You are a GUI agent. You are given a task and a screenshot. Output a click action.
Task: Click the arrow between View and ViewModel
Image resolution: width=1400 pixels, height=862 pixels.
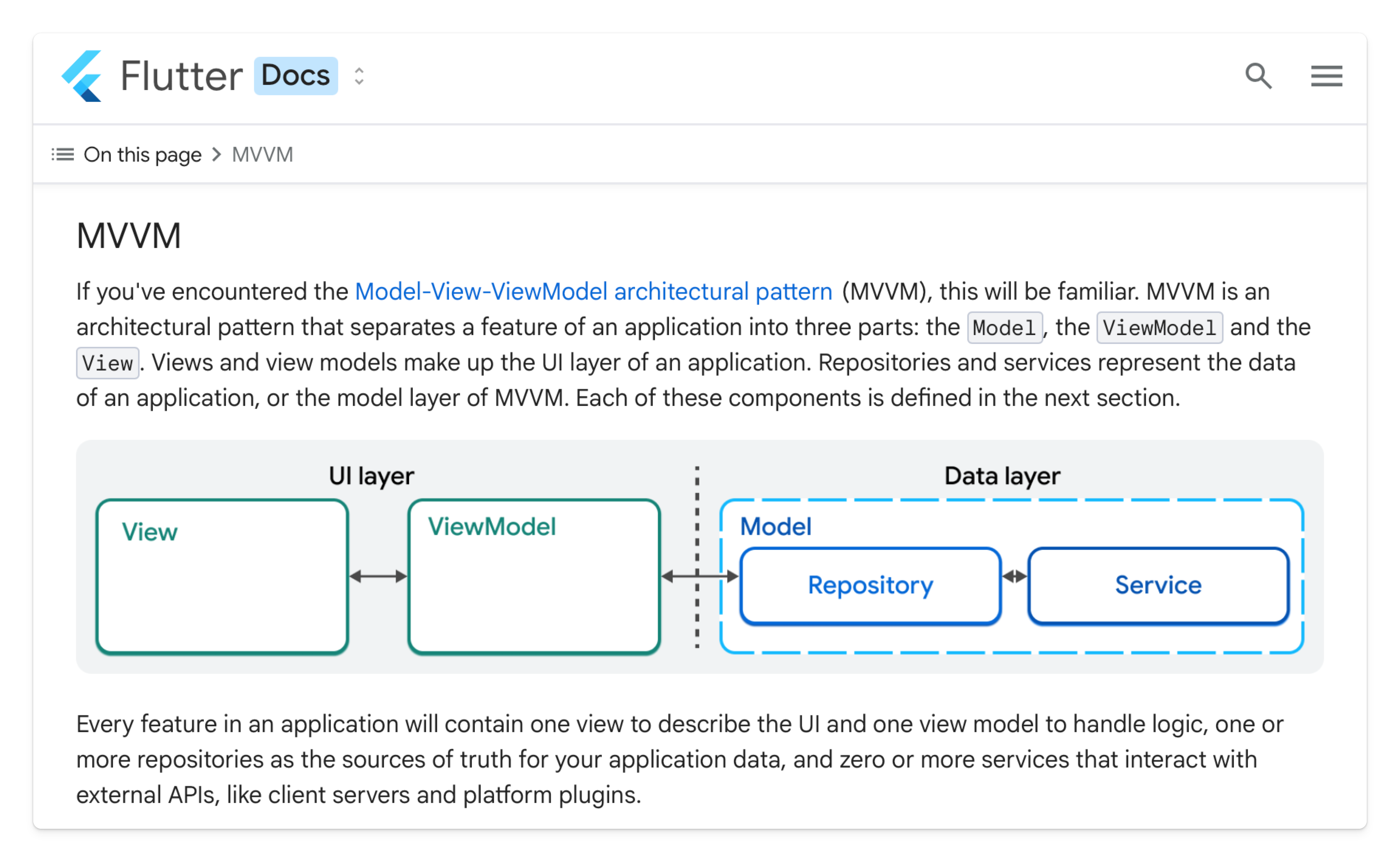click(378, 576)
